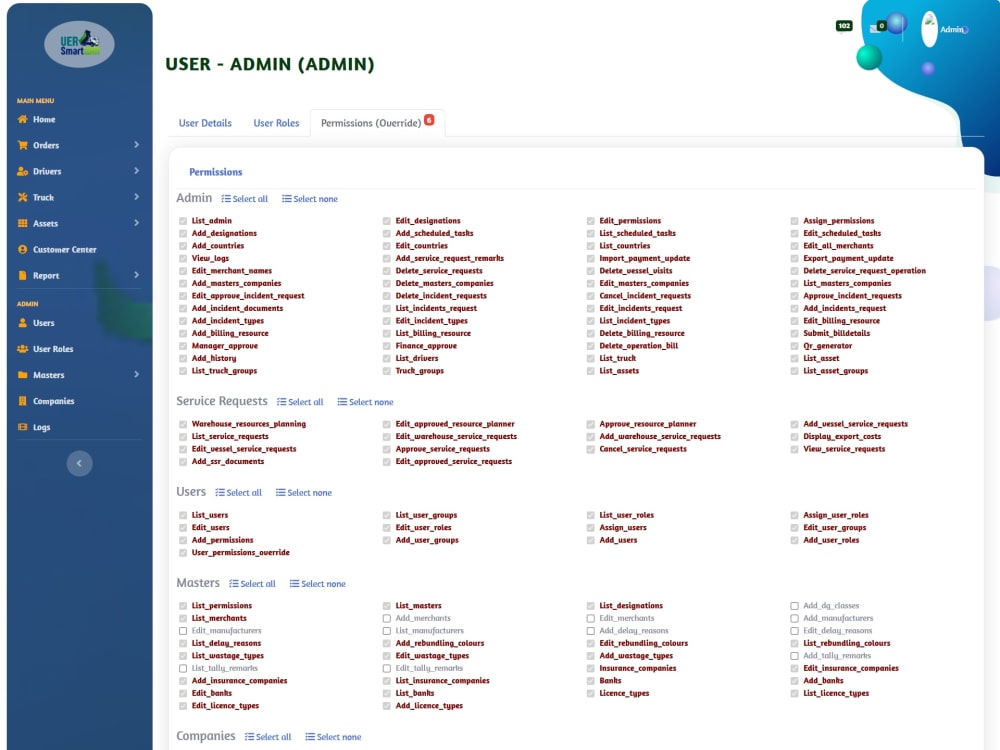Click Select all for Service Requests
1000x750 pixels.
point(300,402)
